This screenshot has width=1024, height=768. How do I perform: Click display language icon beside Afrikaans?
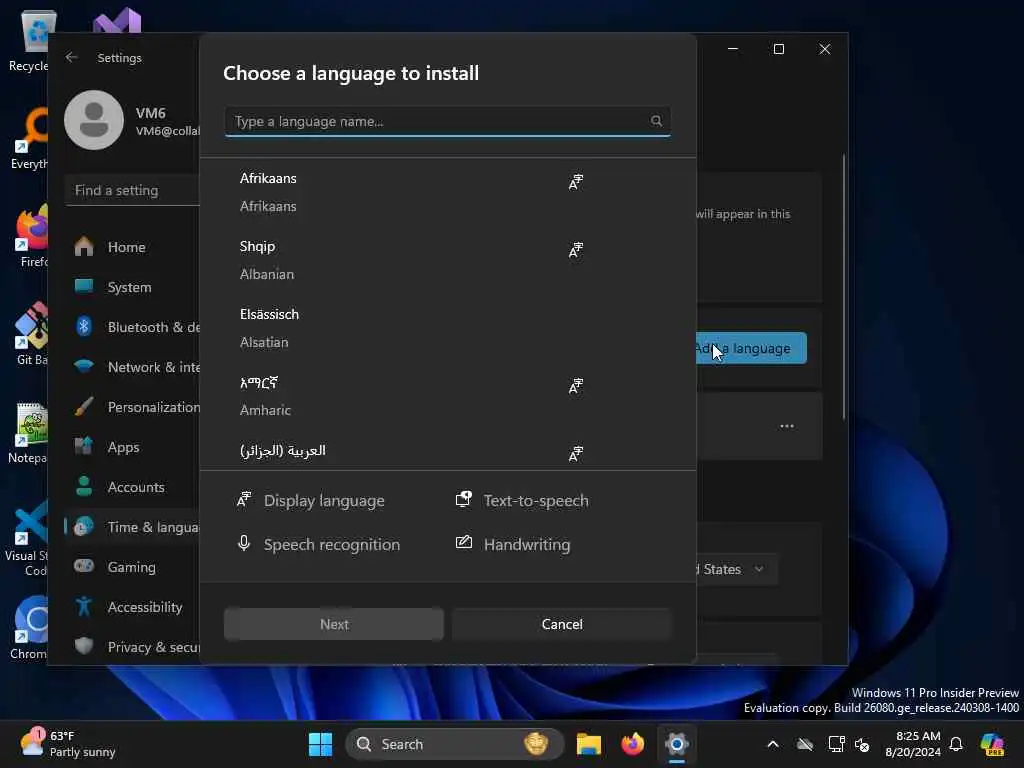575,182
